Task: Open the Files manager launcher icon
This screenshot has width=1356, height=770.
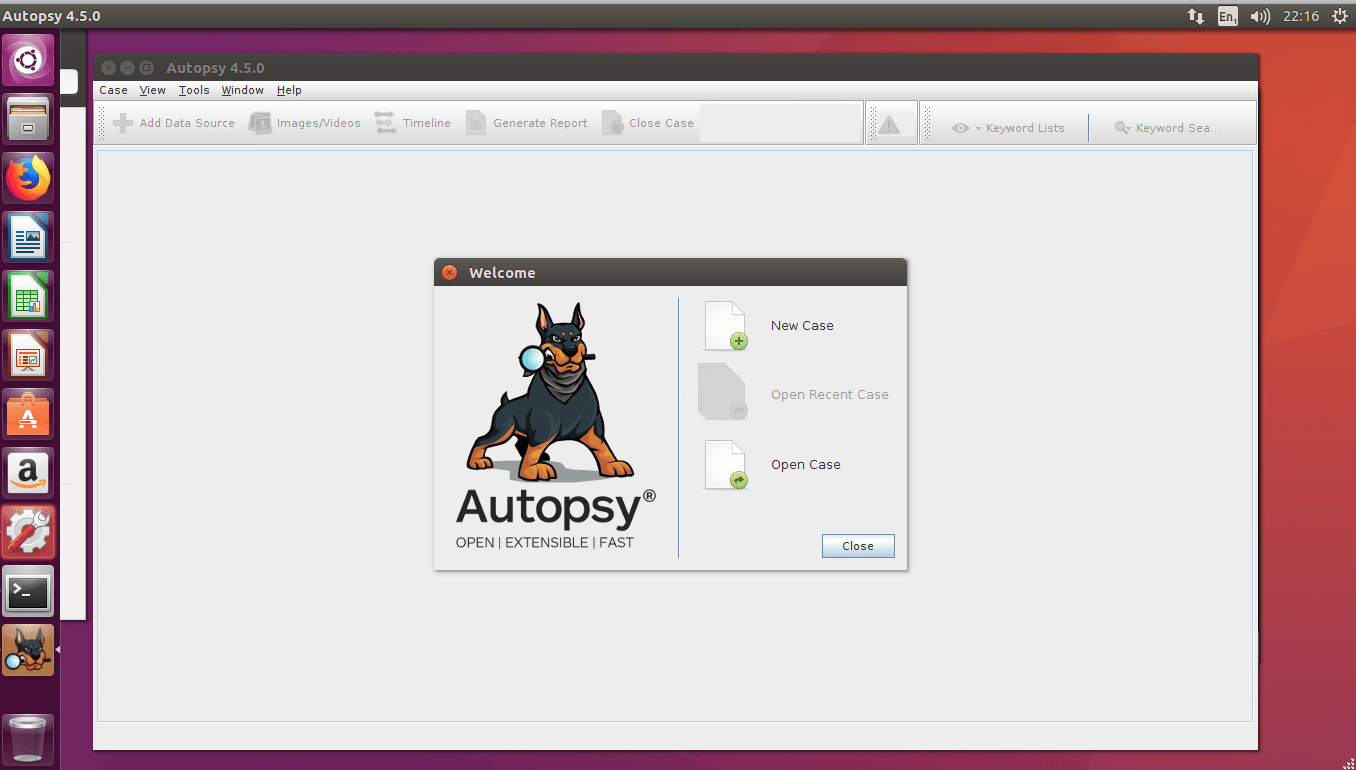Action: [28, 119]
